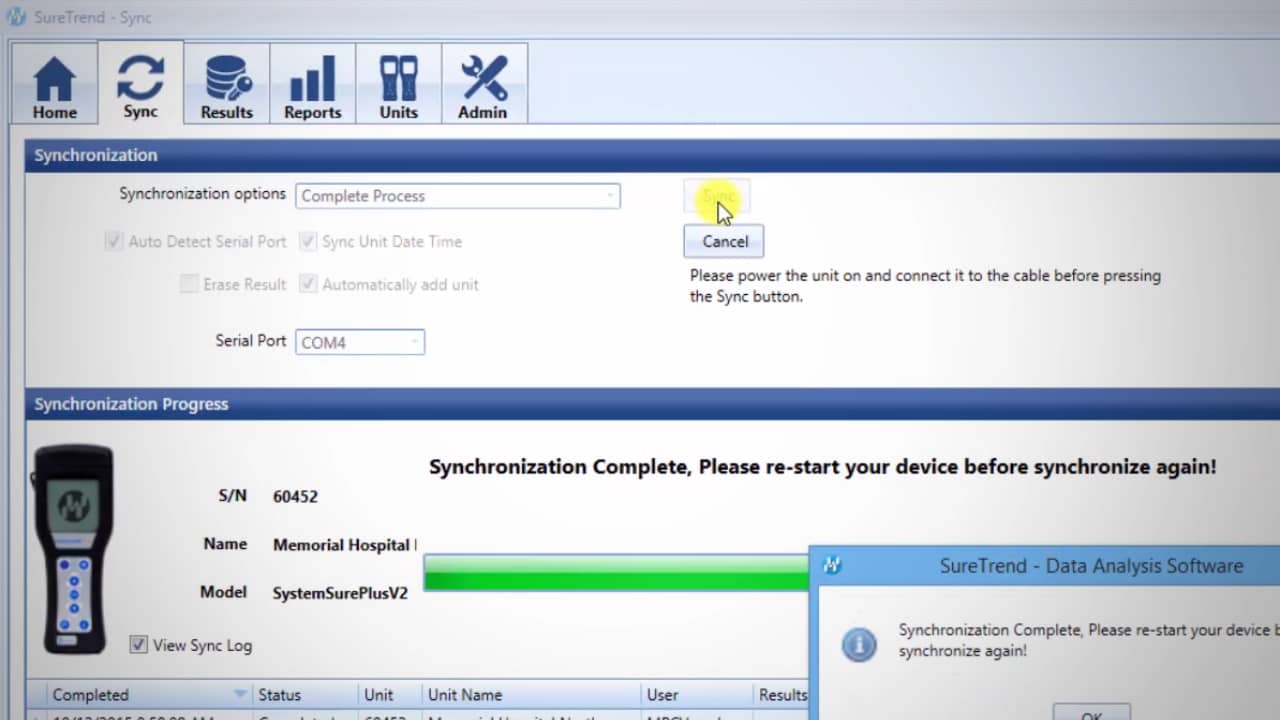This screenshot has width=1280, height=720.
Task: Go to the Home tab
Action: 54,83
